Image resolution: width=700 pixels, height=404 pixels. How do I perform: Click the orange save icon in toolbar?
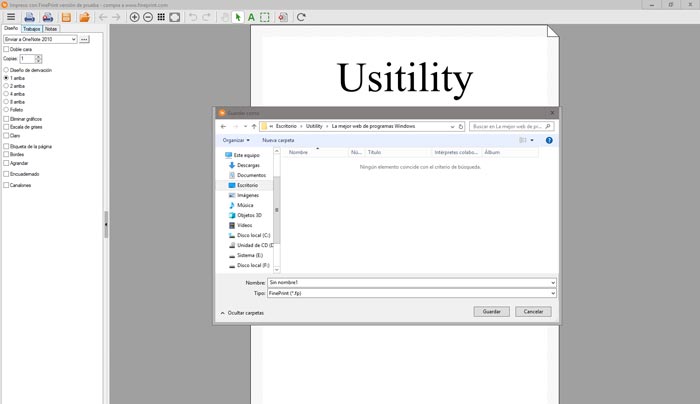(x=66, y=17)
